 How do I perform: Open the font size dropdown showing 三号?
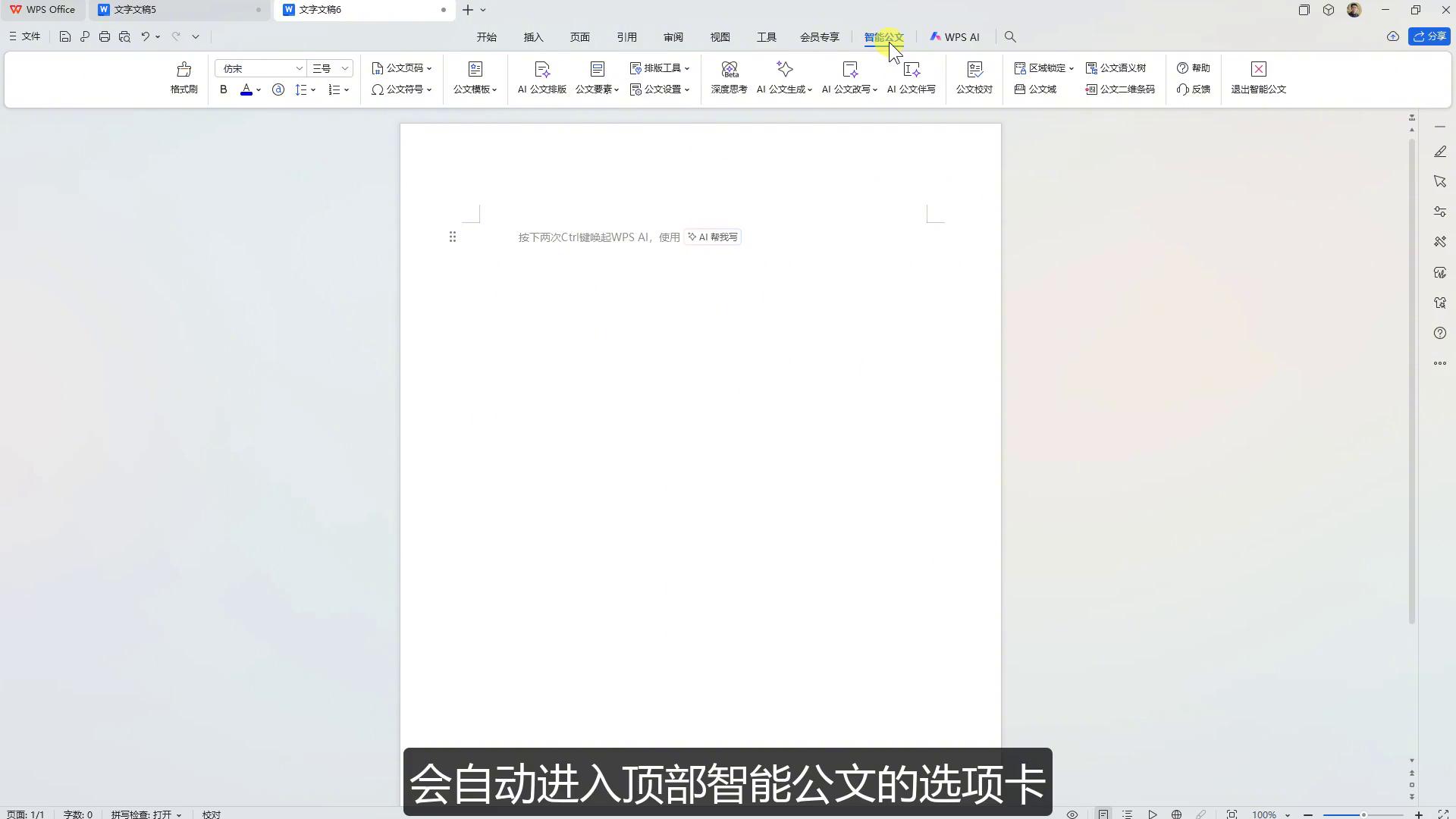pos(330,68)
